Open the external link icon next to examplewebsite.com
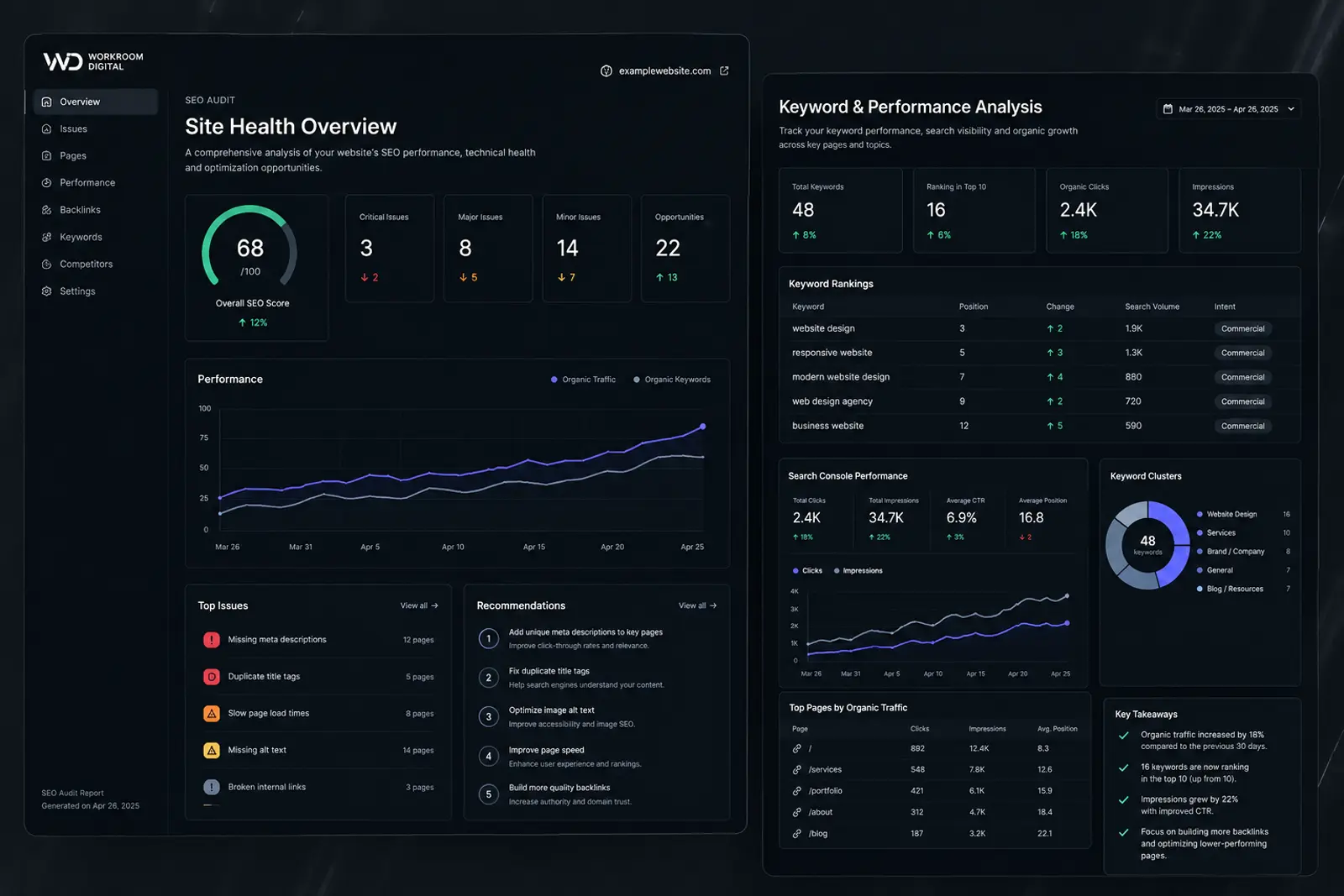Screen dimensions: 1344x896 [724, 71]
